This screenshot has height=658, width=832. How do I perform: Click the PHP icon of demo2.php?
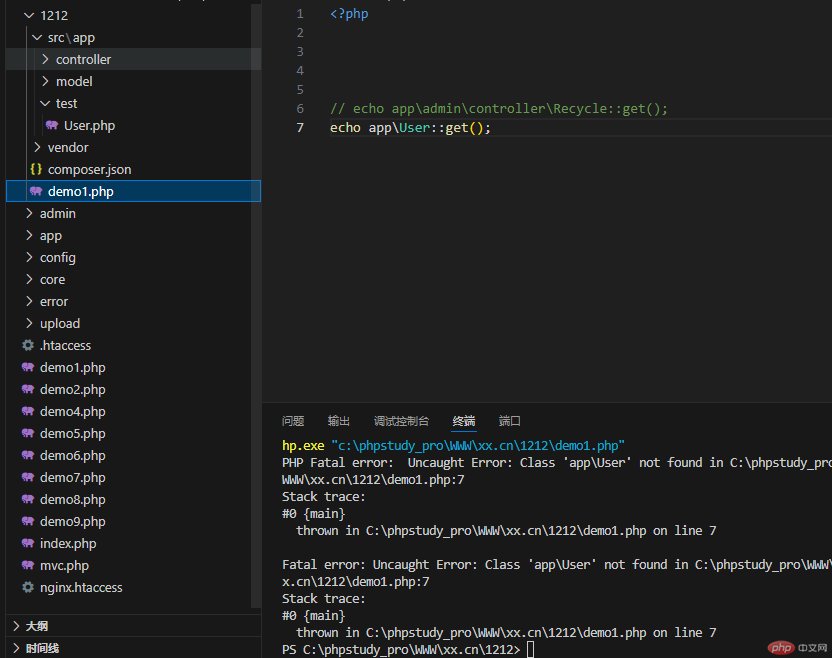tap(28, 389)
